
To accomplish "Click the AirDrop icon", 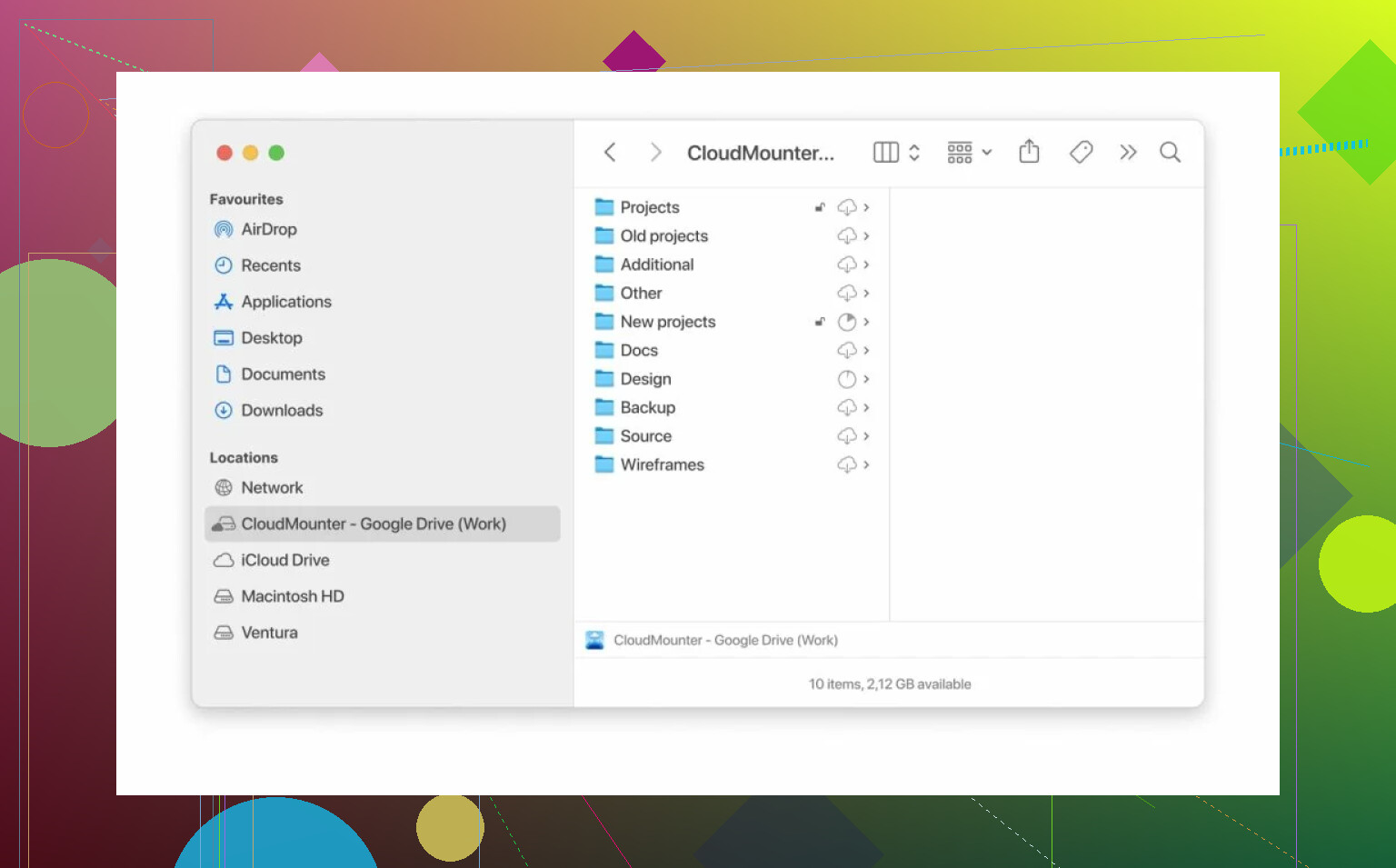I will click(224, 229).
